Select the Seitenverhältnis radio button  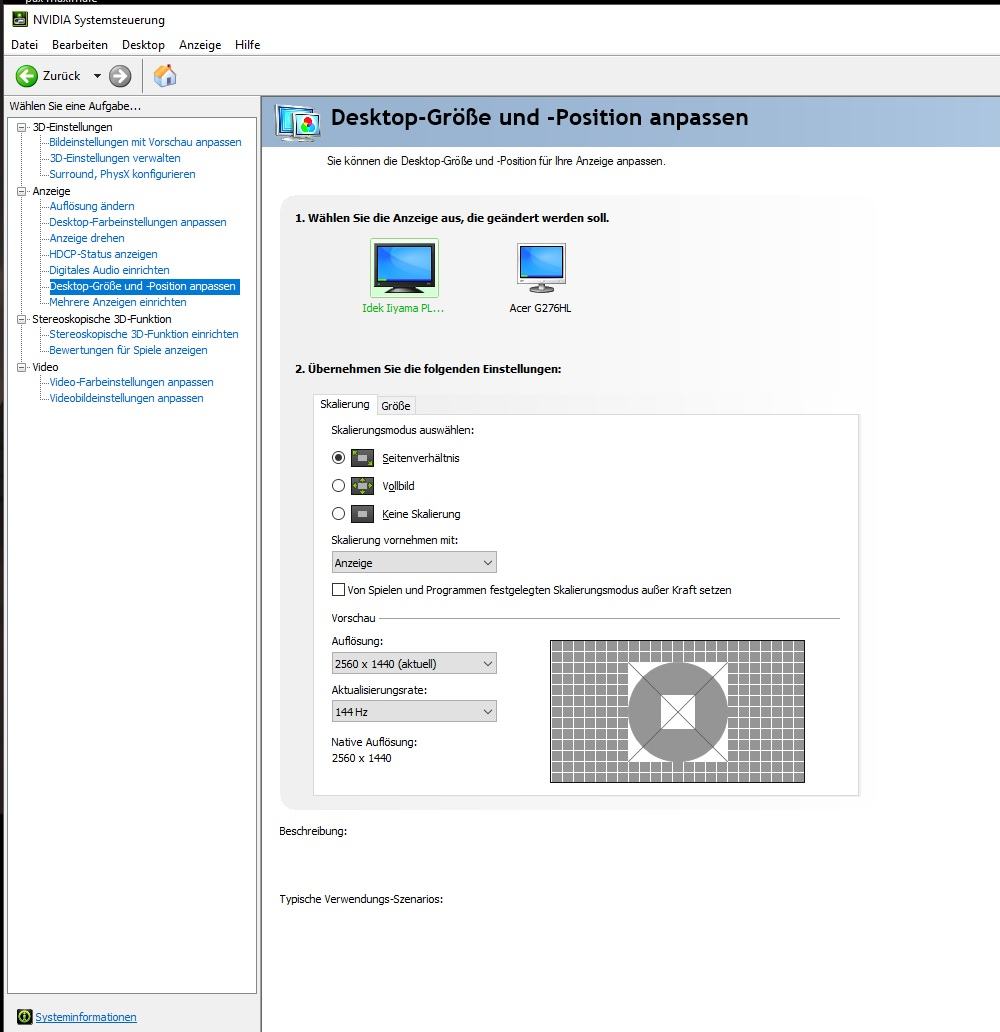pyautogui.click(x=338, y=457)
